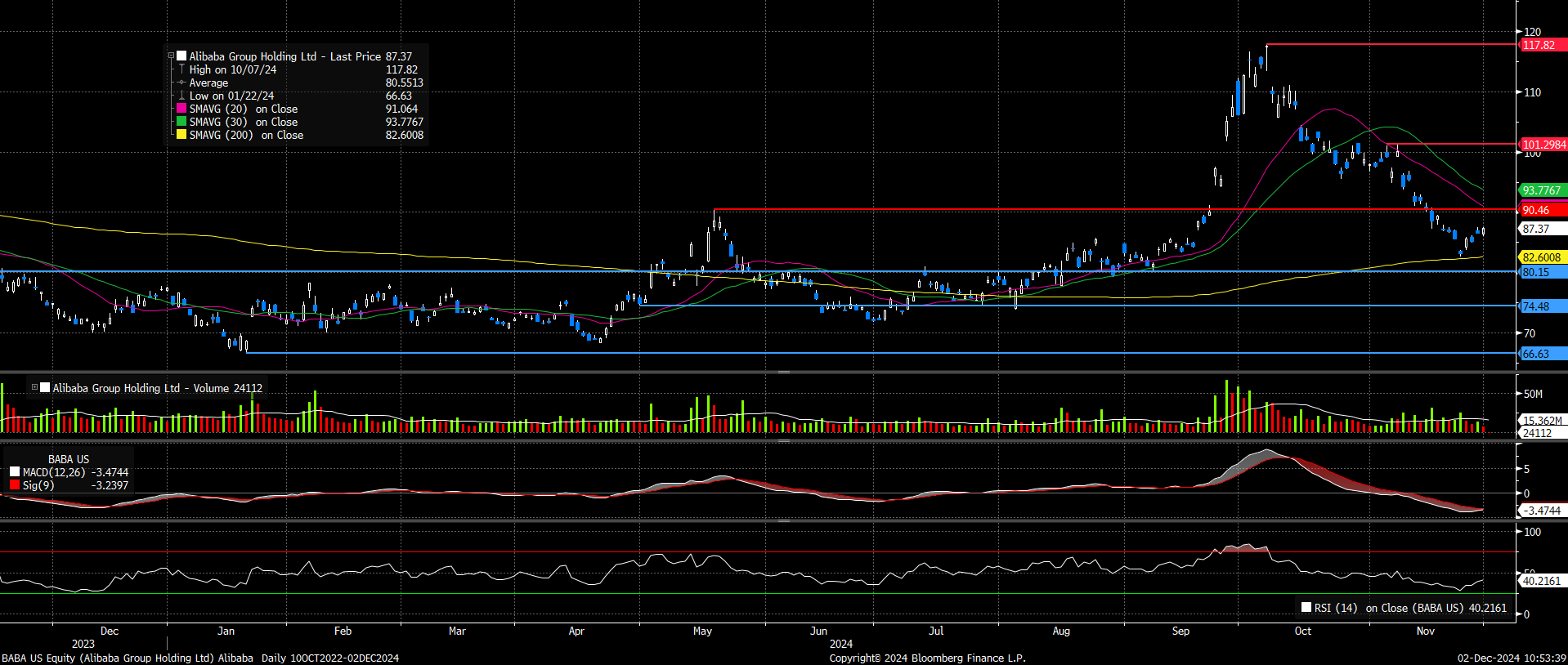
Task: Click 'SMAVG (20) on Close' legend entry
Action: pos(244,109)
